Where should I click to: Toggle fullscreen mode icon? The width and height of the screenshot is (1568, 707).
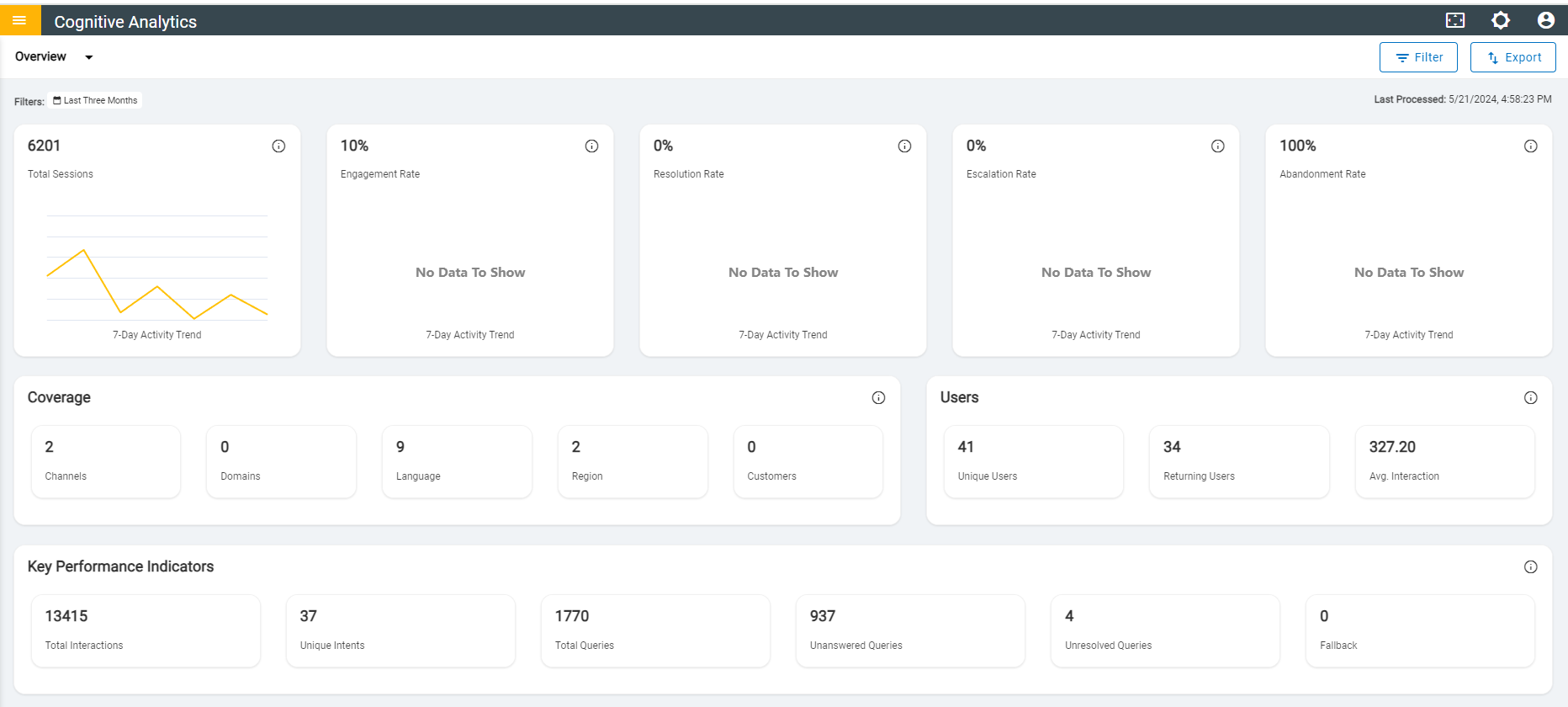pyautogui.click(x=1455, y=20)
